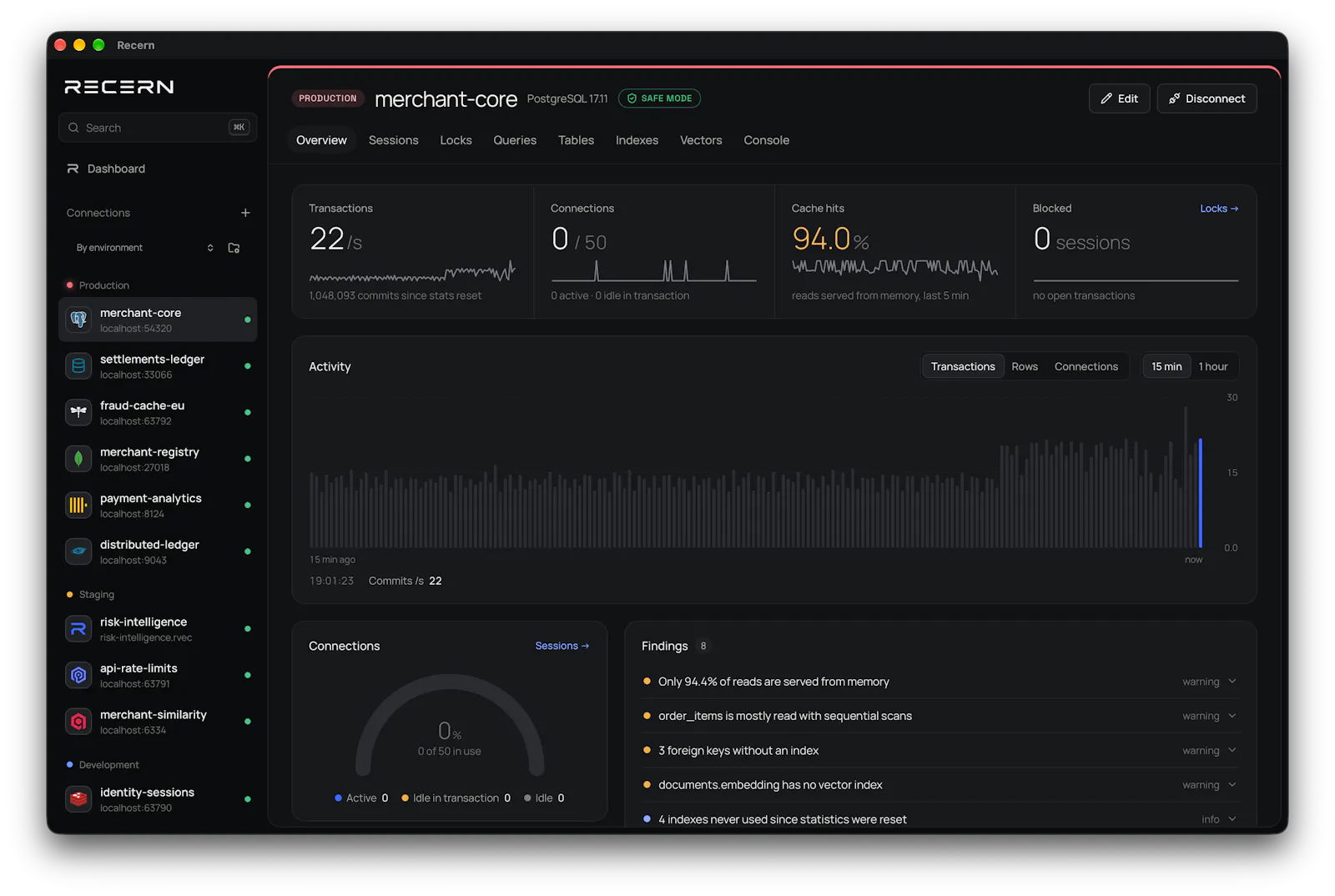Click the Dashboard logo icon in sidebar
This screenshot has width=1335, height=896.
73,169
